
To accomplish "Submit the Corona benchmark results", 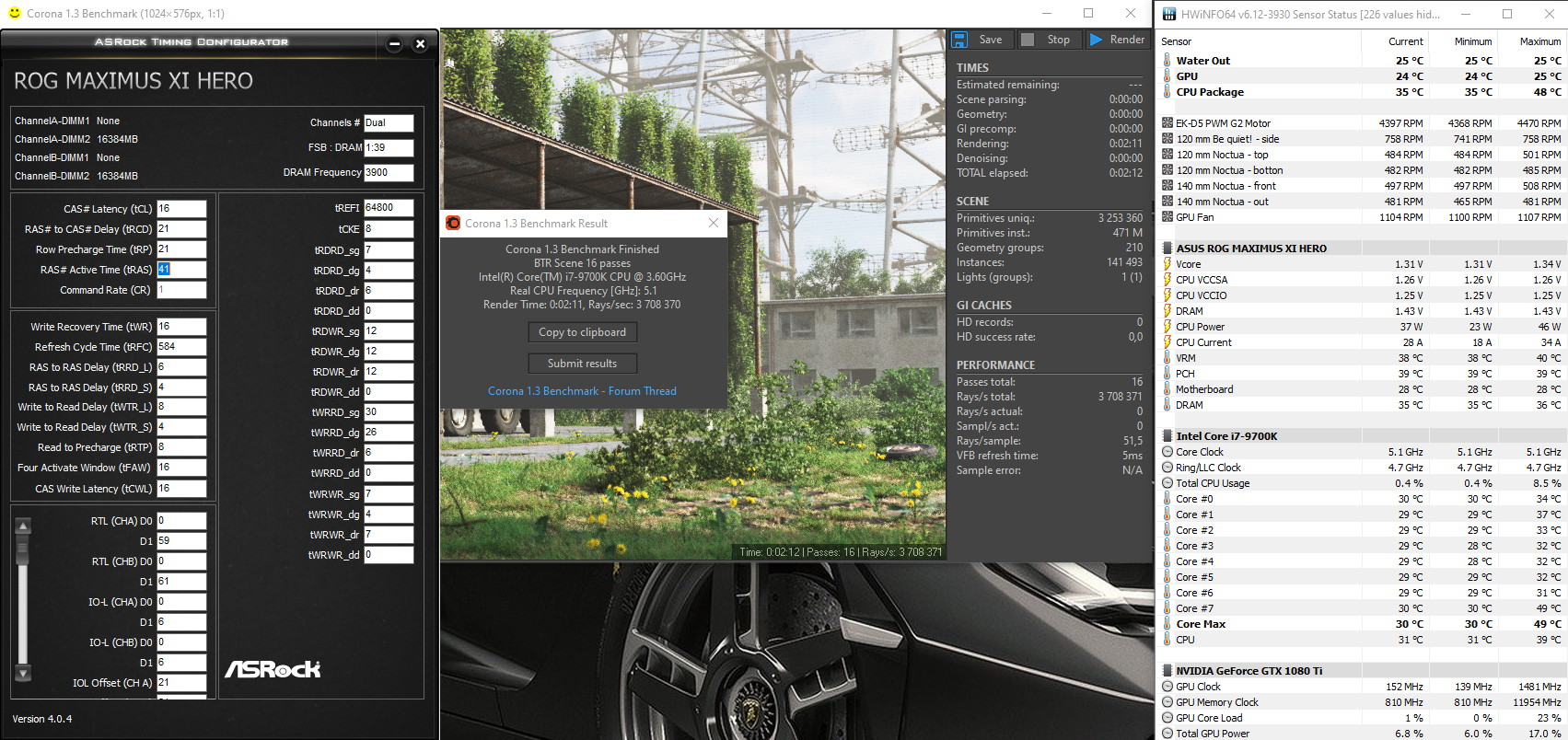I will (582, 364).
